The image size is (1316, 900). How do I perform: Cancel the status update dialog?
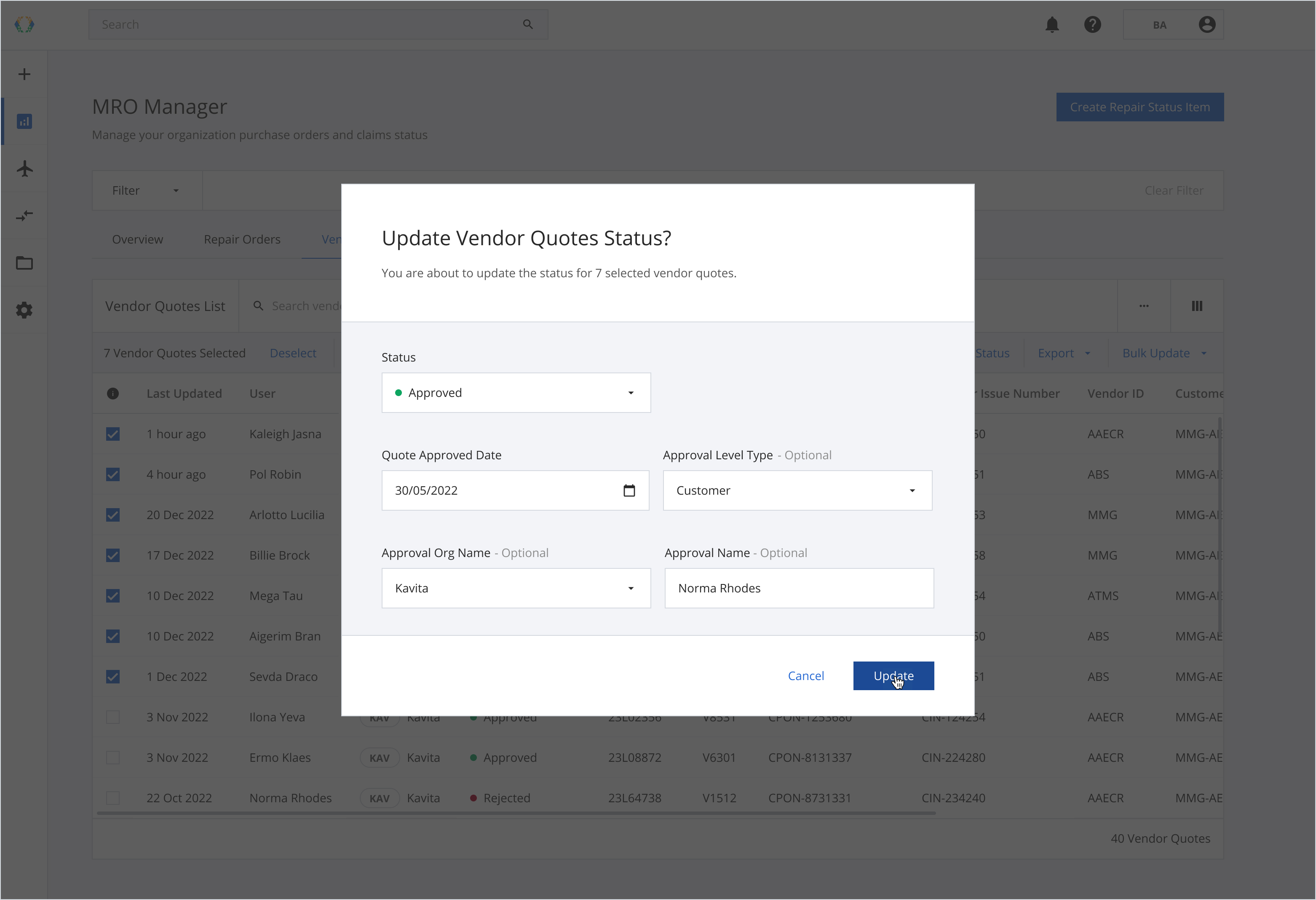[805, 676]
